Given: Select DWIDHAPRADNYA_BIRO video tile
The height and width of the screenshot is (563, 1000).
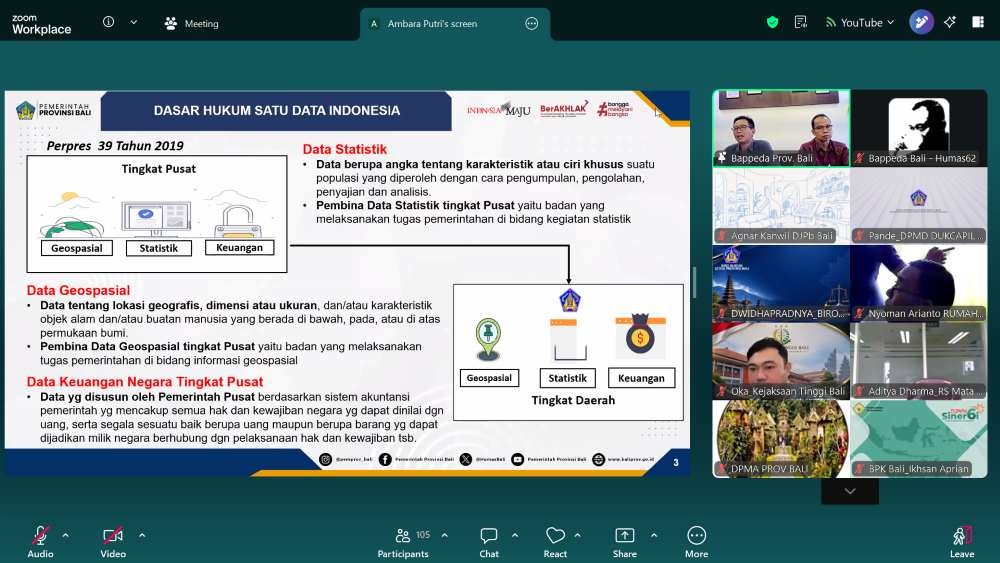Looking at the screenshot, I should 781,284.
